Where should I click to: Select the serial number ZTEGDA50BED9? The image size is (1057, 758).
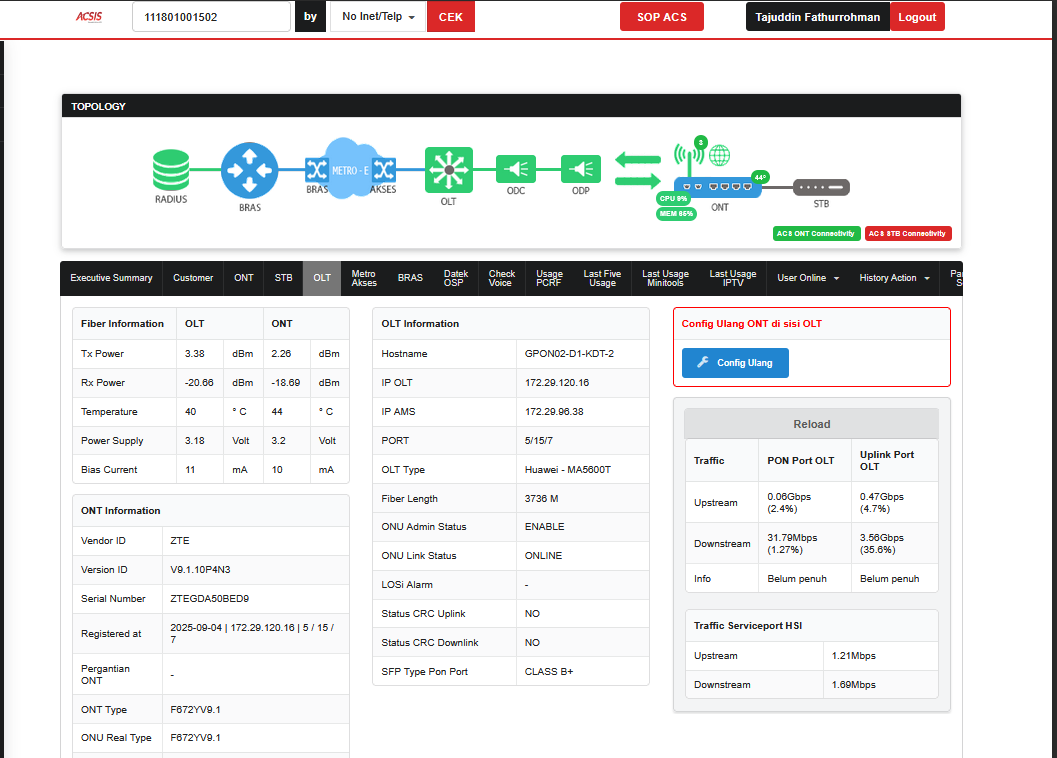210,599
